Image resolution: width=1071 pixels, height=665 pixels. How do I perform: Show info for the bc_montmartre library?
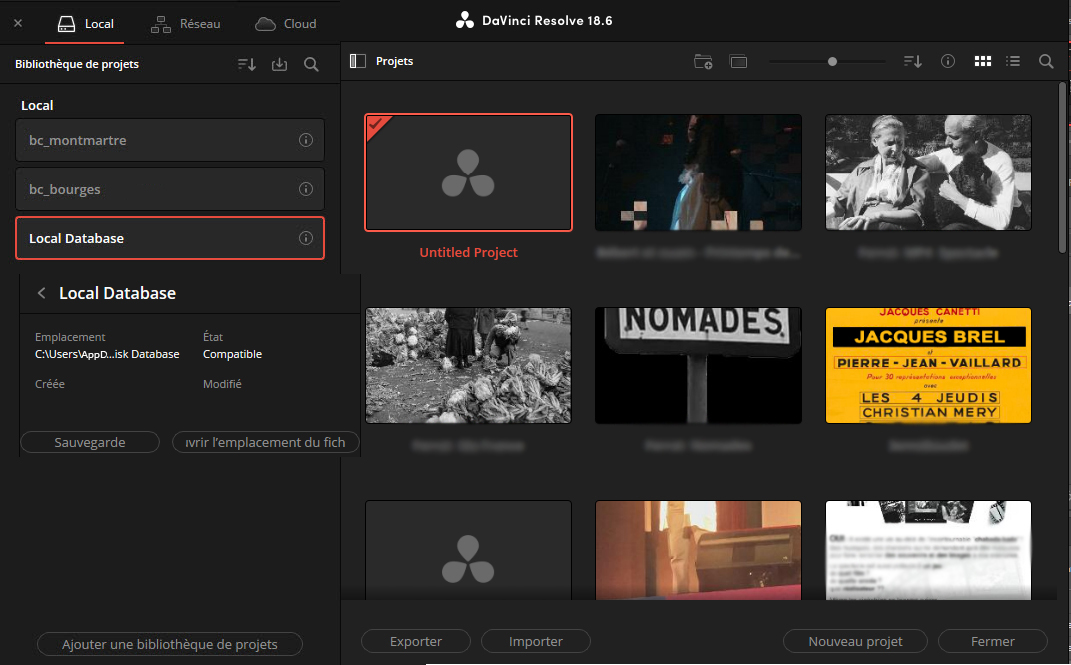coord(306,140)
